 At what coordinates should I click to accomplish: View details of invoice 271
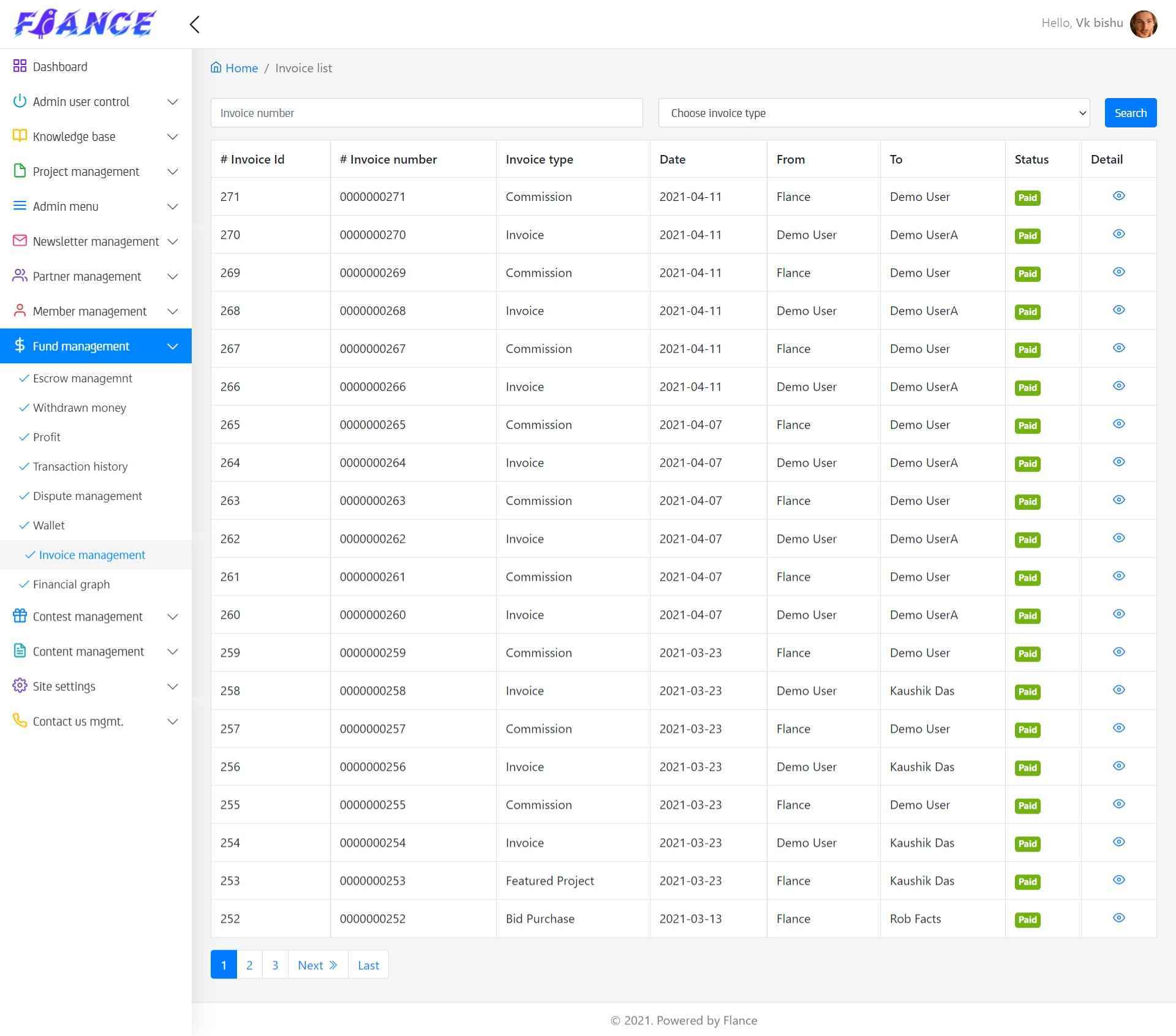point(1118,196)
